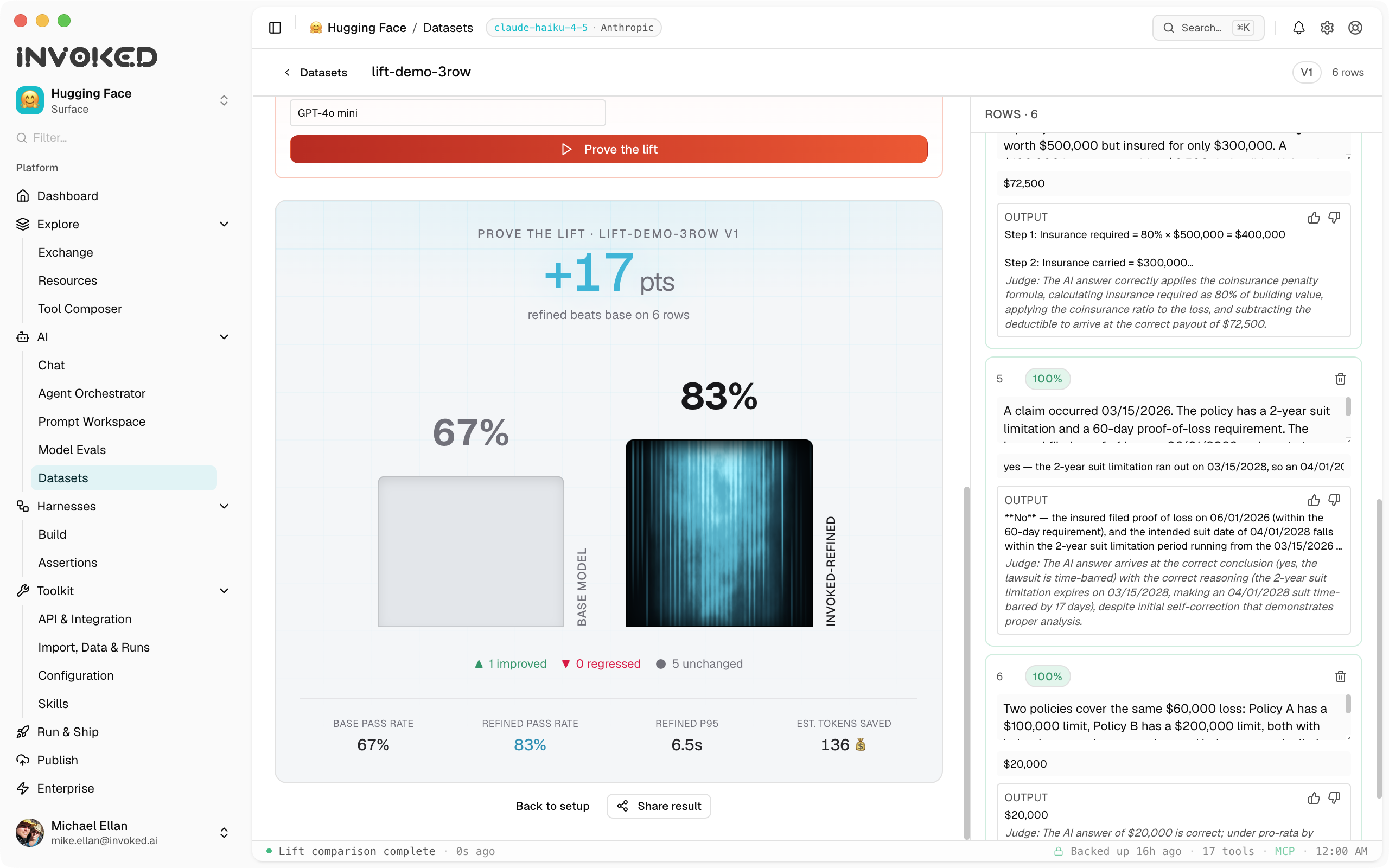This screenshot has width=1389, height=868.
Task: Click the rows panel vertical scrollbar
Action: coord(1378,648)
